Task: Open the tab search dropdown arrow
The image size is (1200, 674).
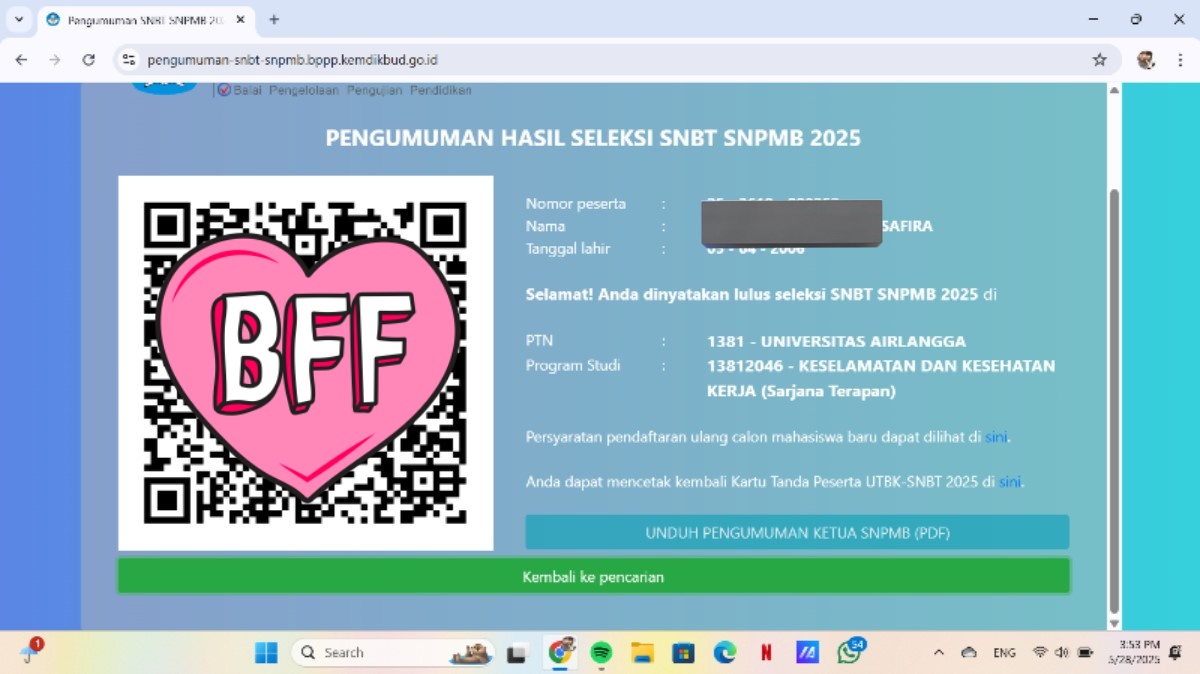Action: (x=20, y=19)
